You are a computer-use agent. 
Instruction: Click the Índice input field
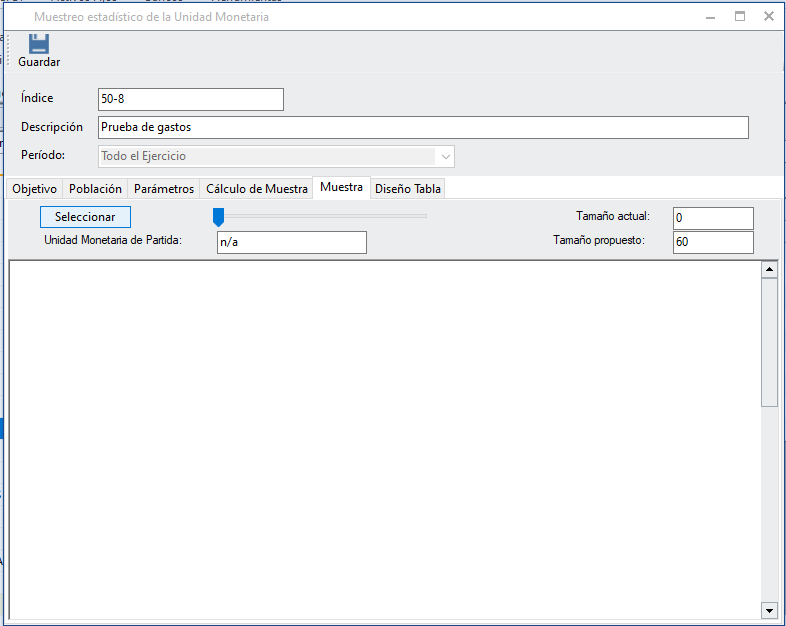tap(190, 99)
